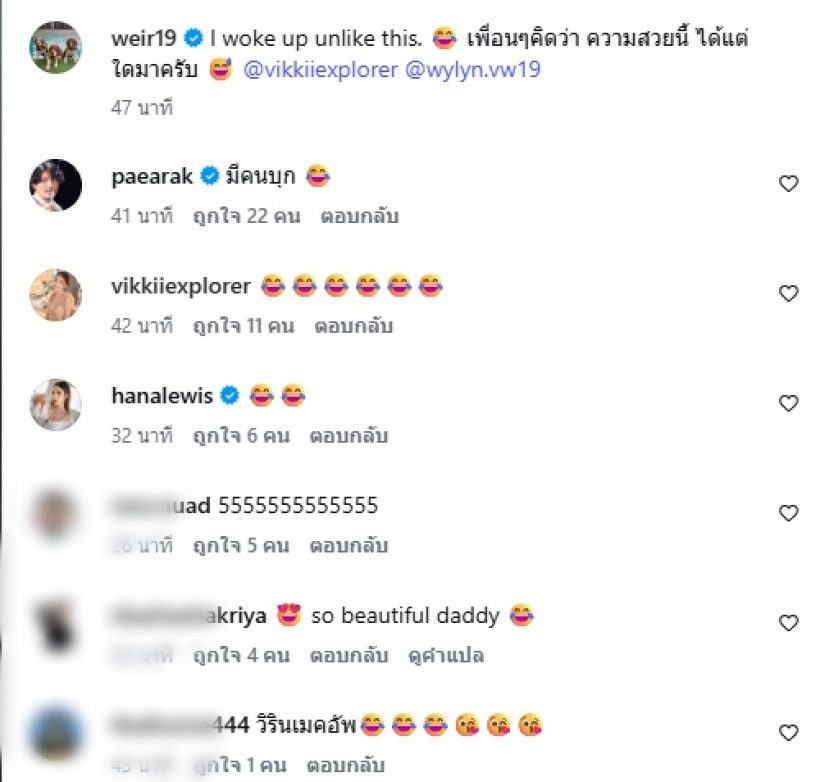Open paearak's profile avatar
The width and height of the screenshot is (820, 782).
pyautogui.click(x=55, y=185)
